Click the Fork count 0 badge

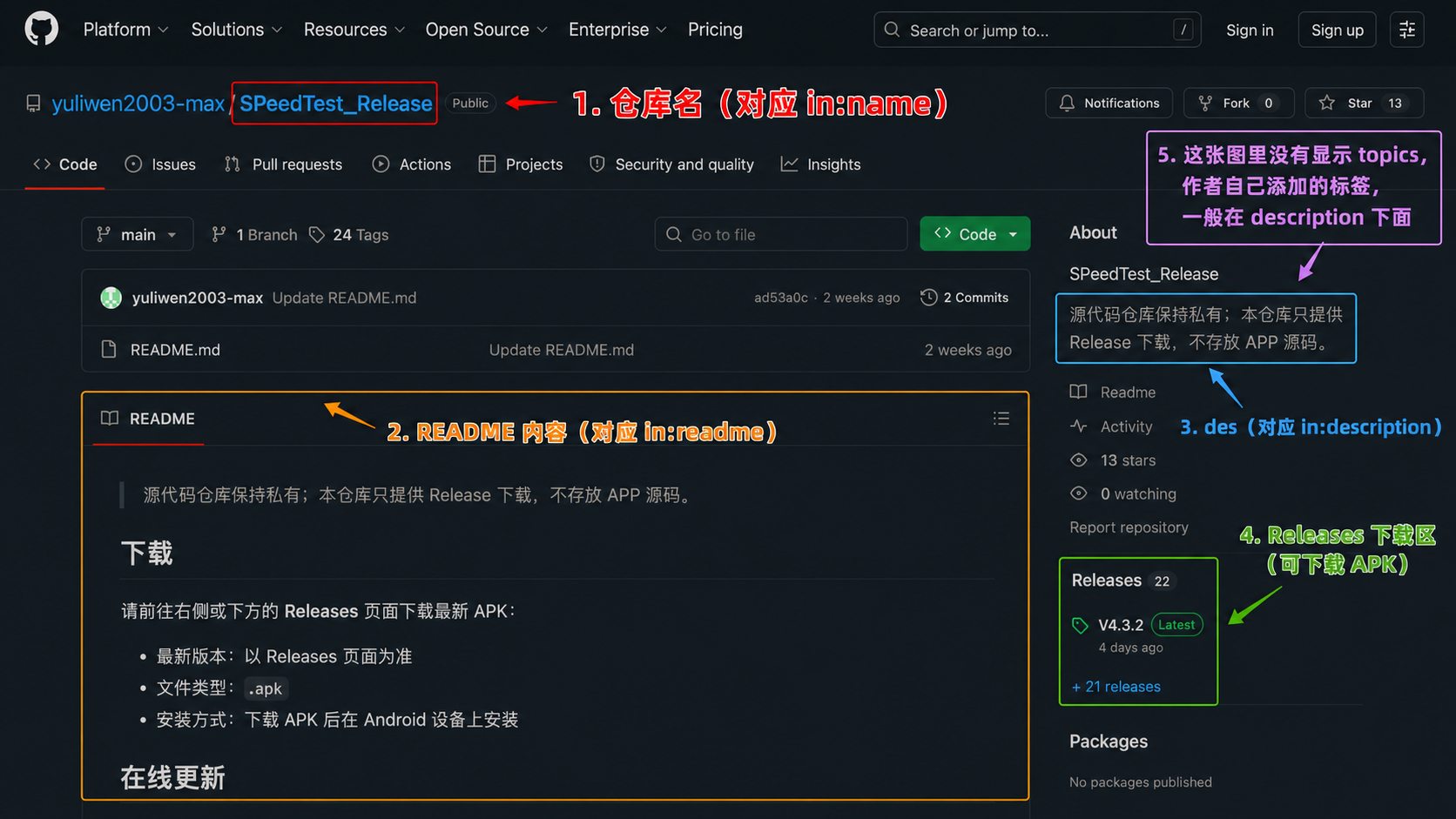[1268, 103]
